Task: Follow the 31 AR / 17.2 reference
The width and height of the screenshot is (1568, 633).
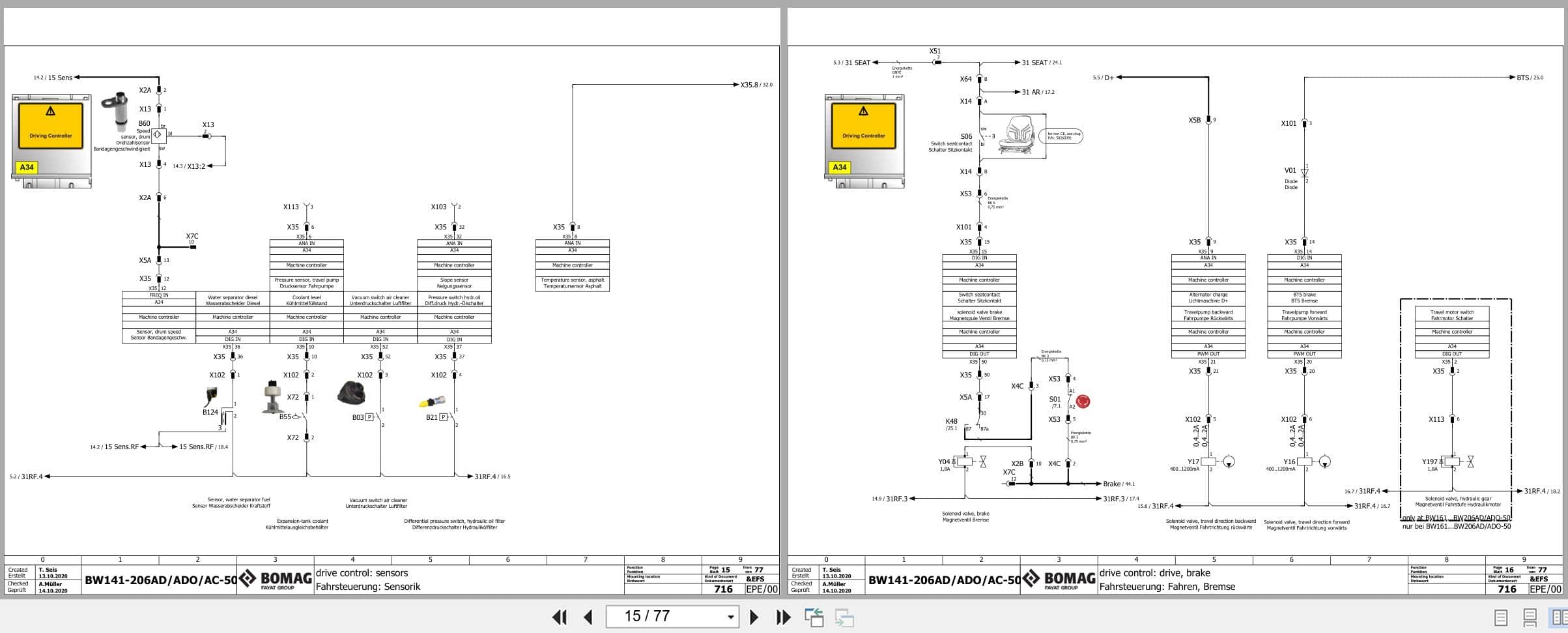Action: tap(1038, 92)
